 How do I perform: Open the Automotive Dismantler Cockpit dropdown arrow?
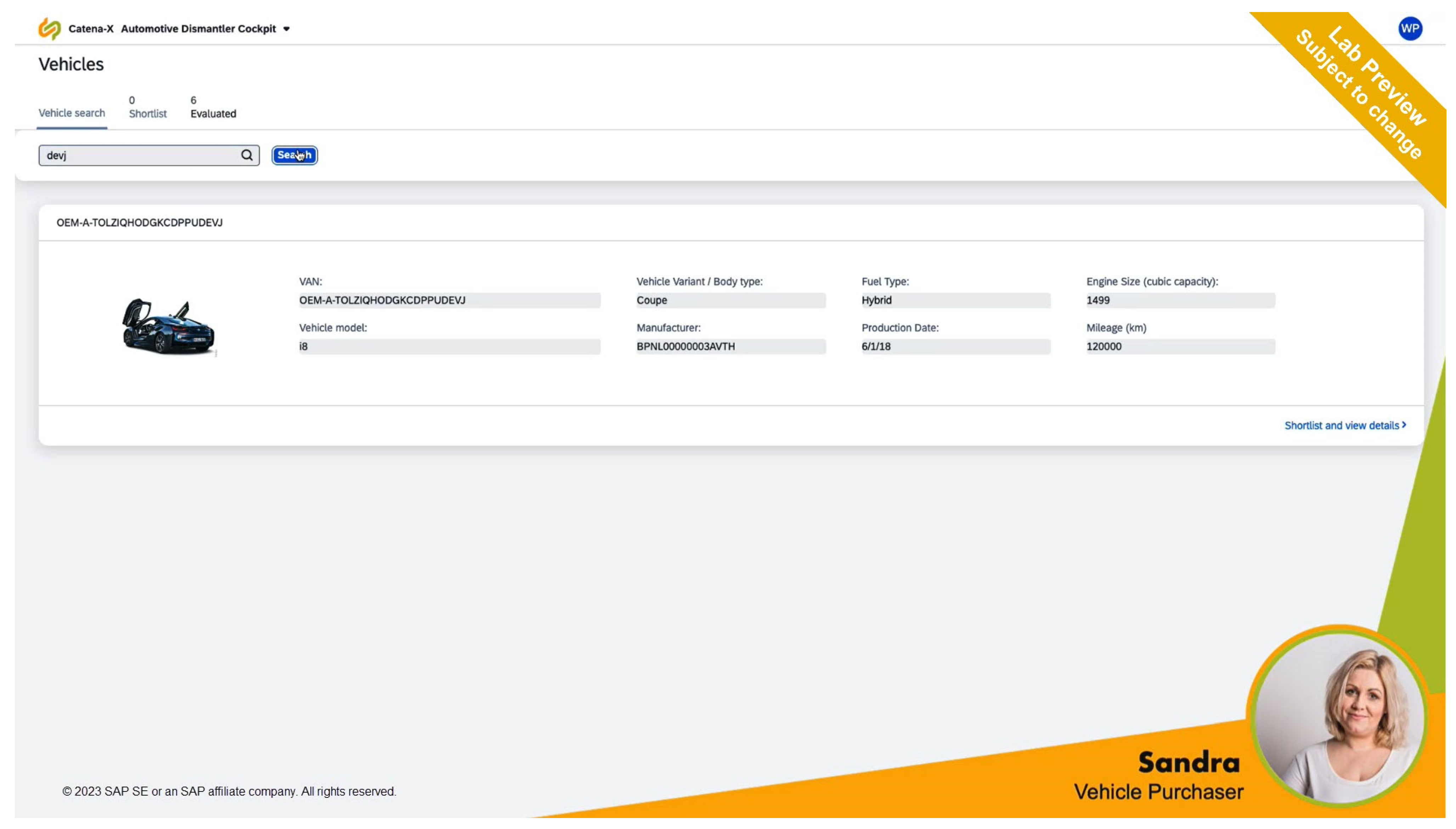(286, 29)
